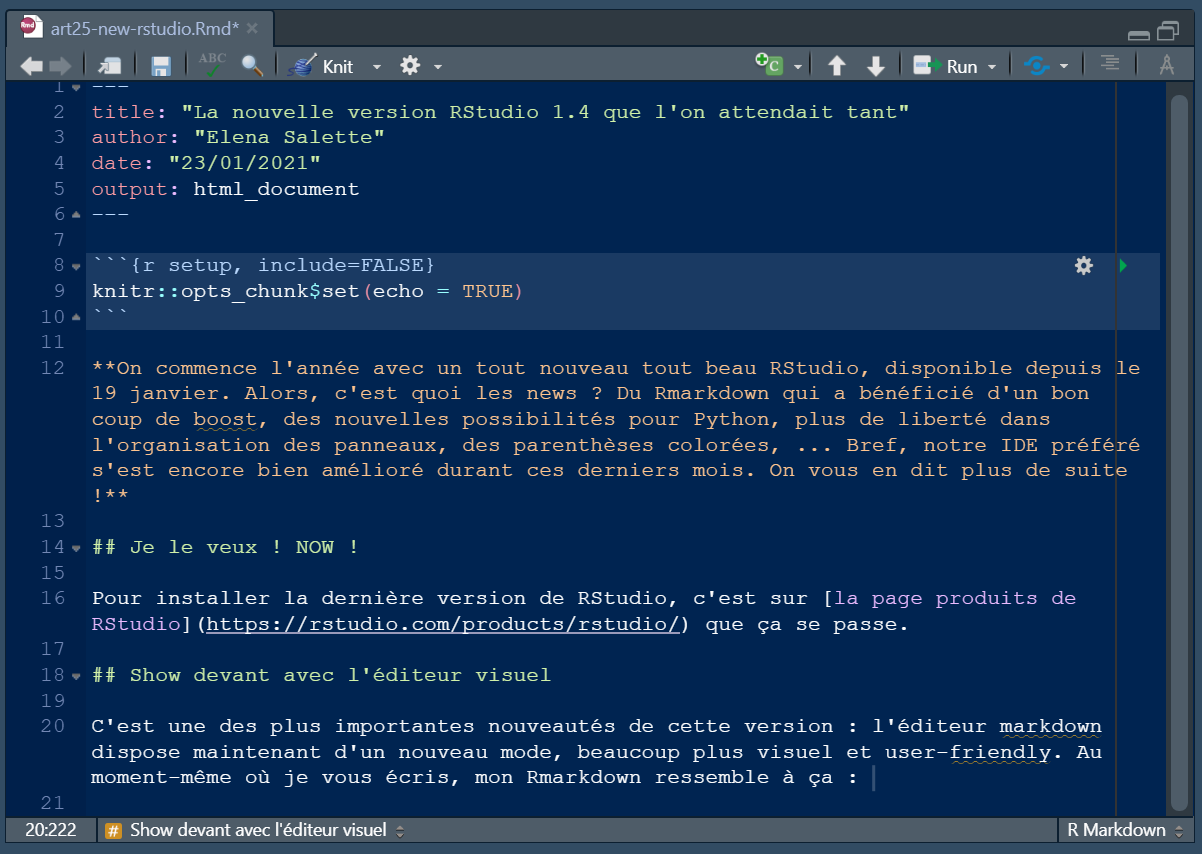
Task: Close the art25-new-rstudio.Rmd tab
Action: coord(253,28)
